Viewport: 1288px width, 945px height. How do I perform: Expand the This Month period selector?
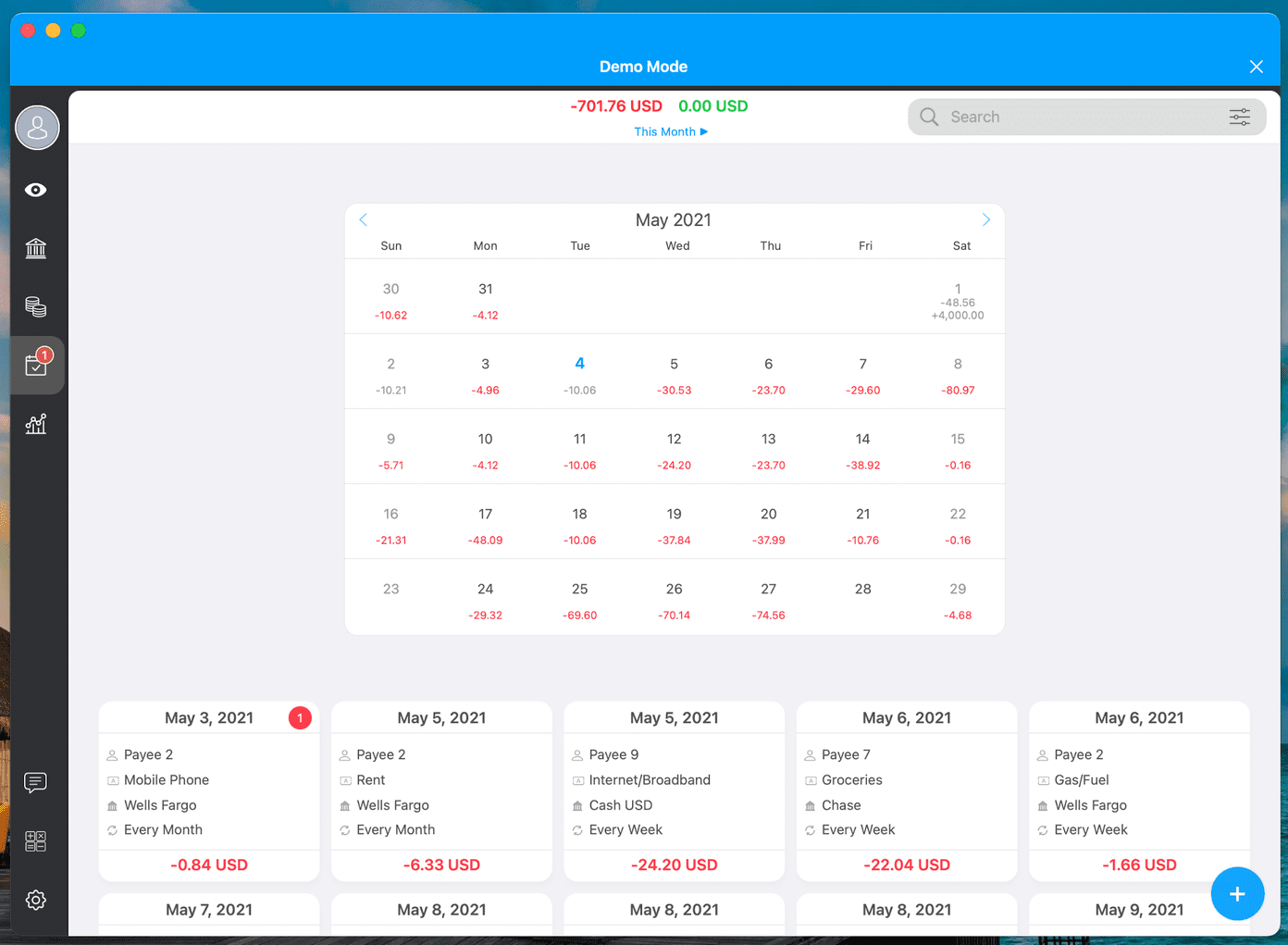tap(671, 131)
